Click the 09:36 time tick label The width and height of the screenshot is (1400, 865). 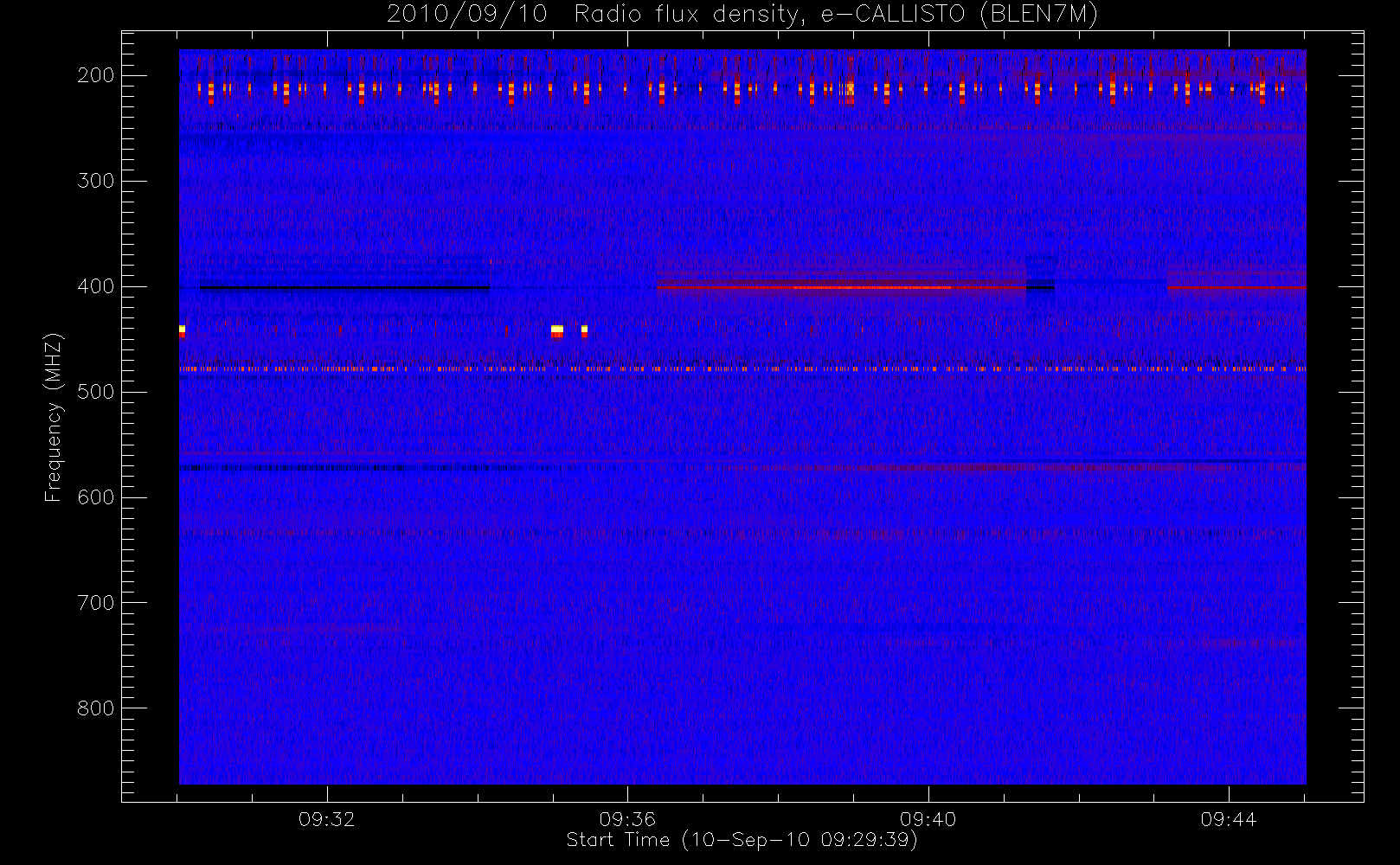click(627, 819)
